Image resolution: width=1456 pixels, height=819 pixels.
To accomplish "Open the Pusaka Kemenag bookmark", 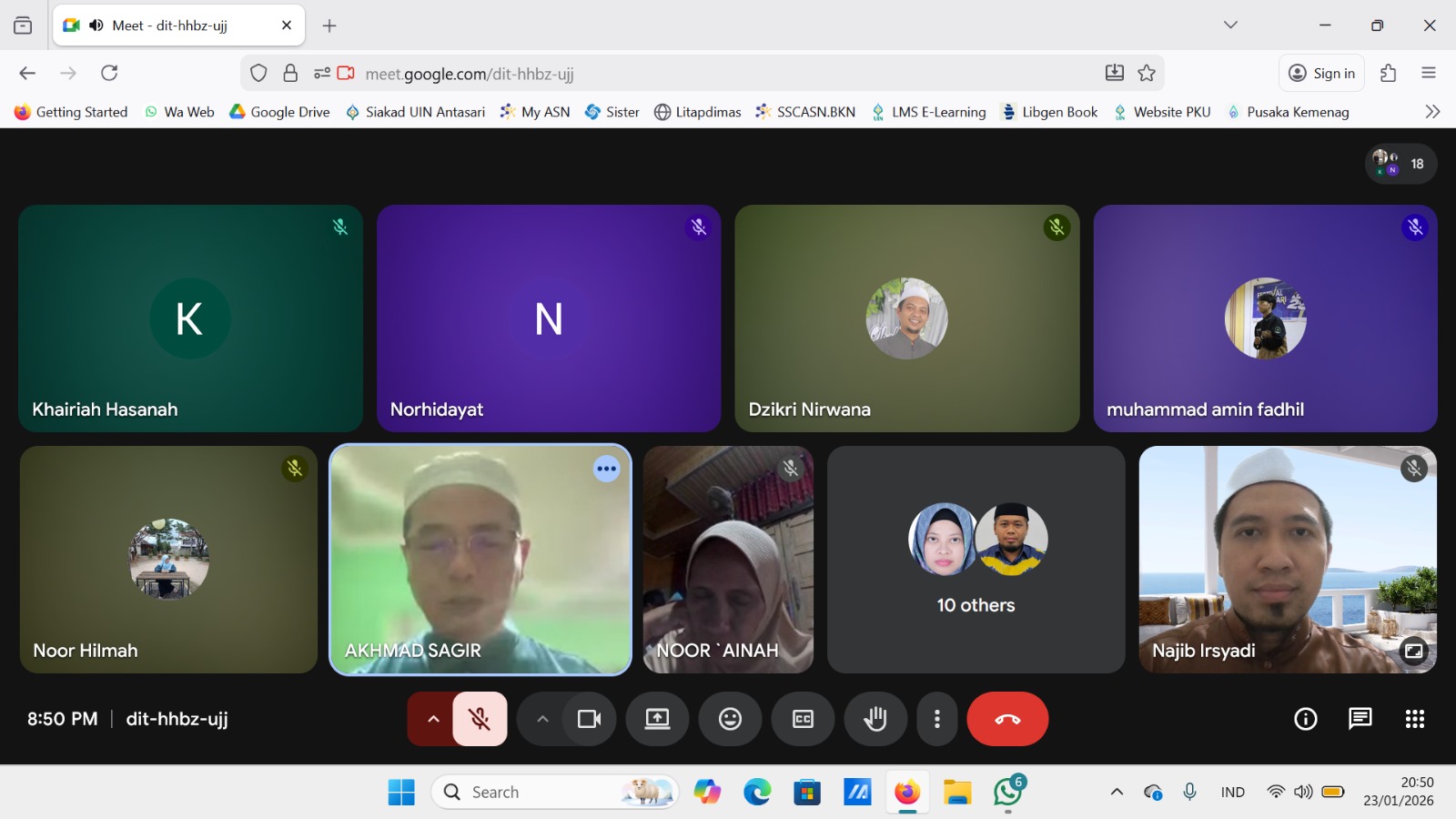I will click(x=1288, y=112).
